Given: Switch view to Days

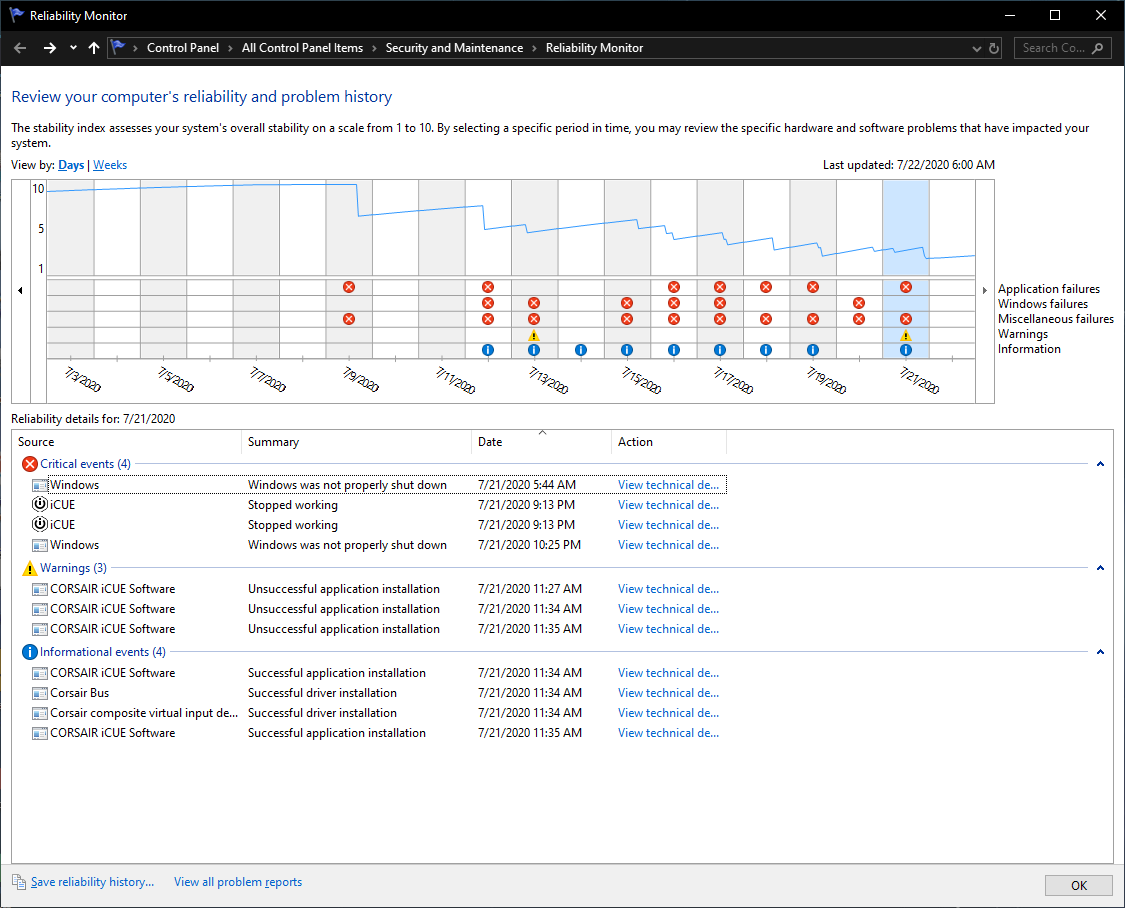Looking at the screenshot, I should 71,165.
